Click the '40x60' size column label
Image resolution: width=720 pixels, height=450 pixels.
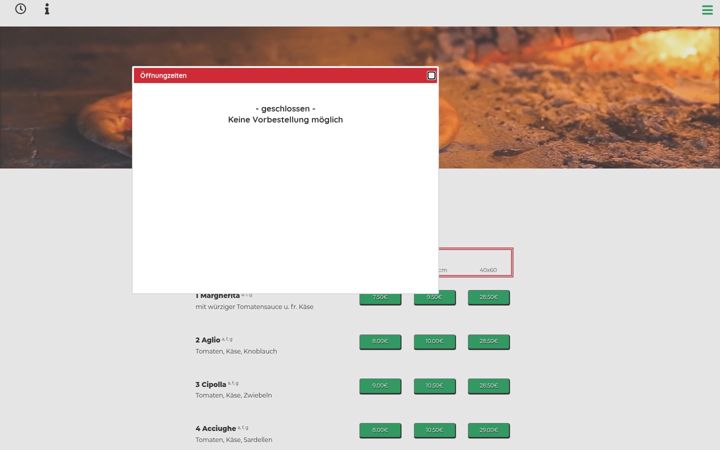click(488, 270)
